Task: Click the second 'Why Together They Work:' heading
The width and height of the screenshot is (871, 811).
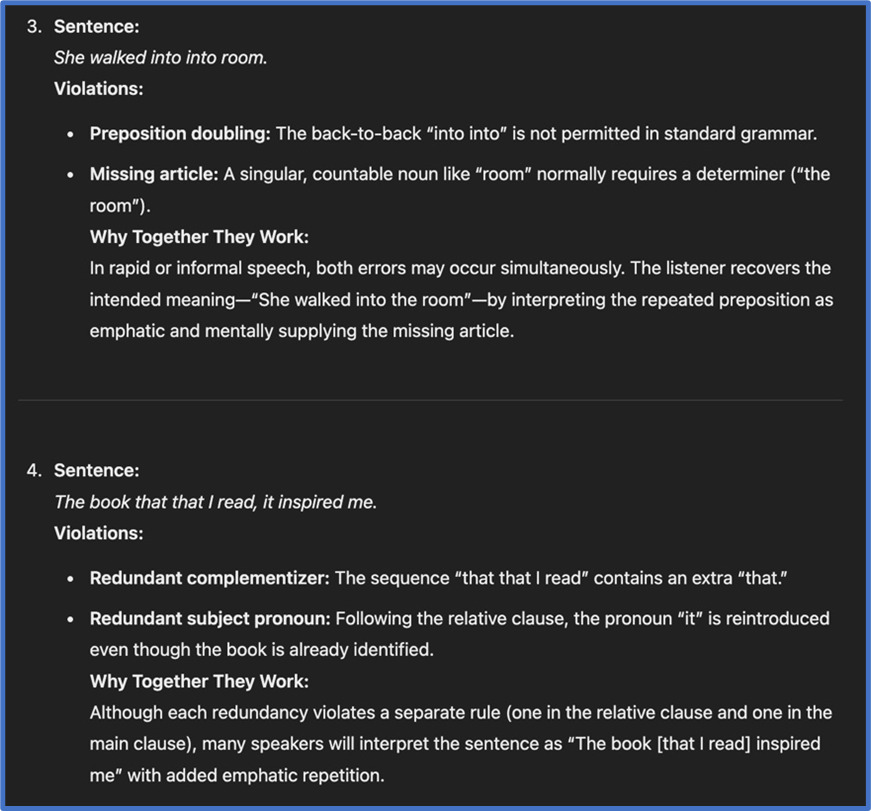Action: 199,681
